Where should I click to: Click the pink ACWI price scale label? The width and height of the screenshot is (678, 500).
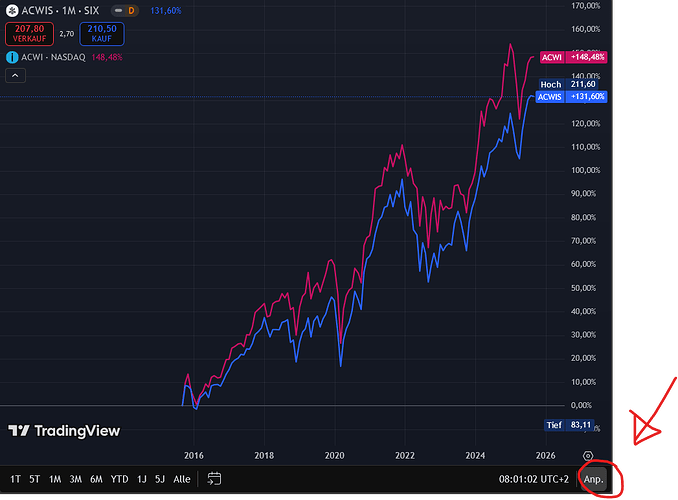572,58
